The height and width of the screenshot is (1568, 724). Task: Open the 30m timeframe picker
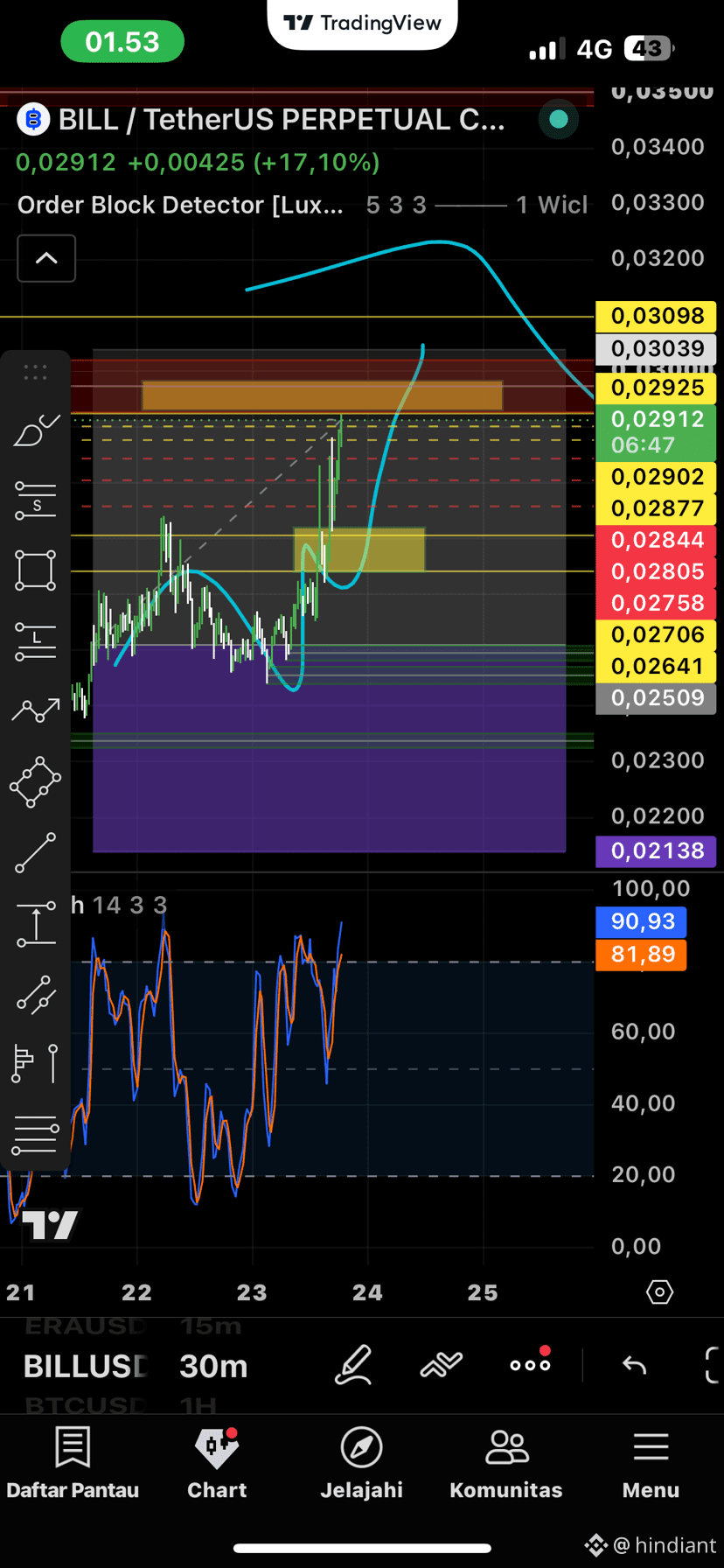point(213,1366)
